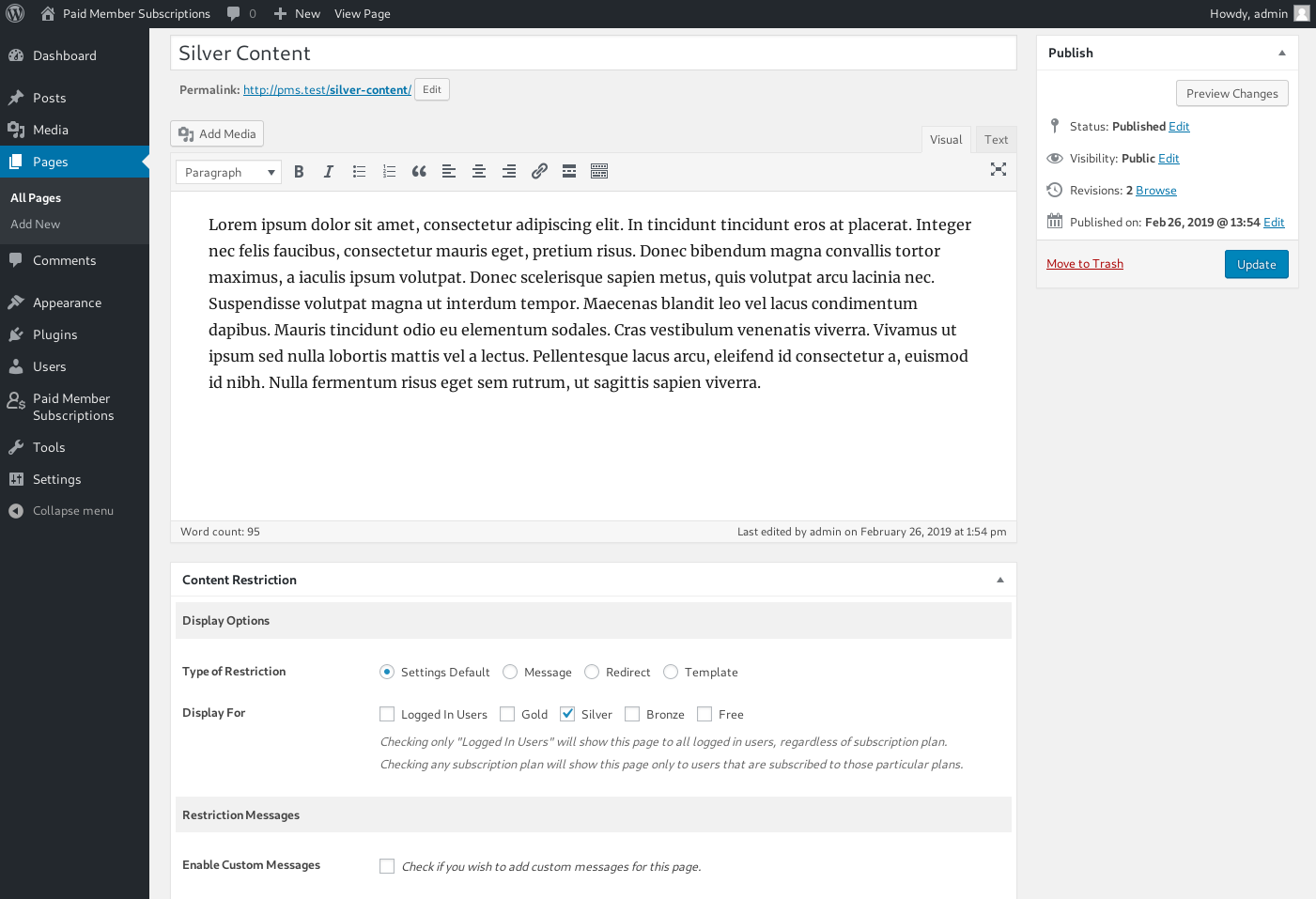Screen dimensions: 1316x899
Task: Click in the Silver Content title field
Action: click(593, 54)
